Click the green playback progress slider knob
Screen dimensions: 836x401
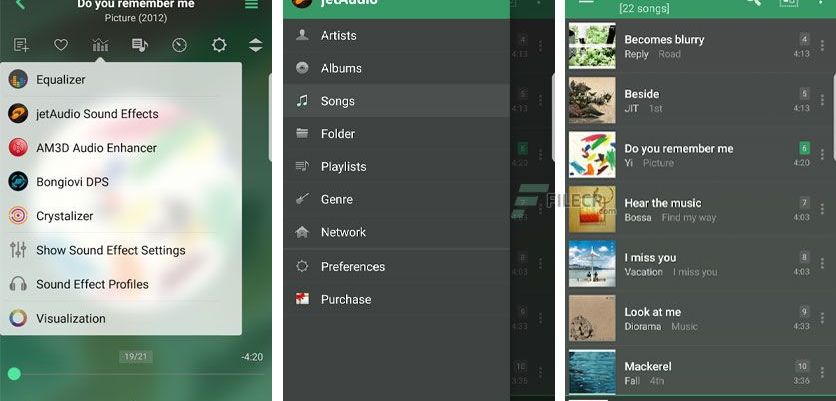[14, 374]
